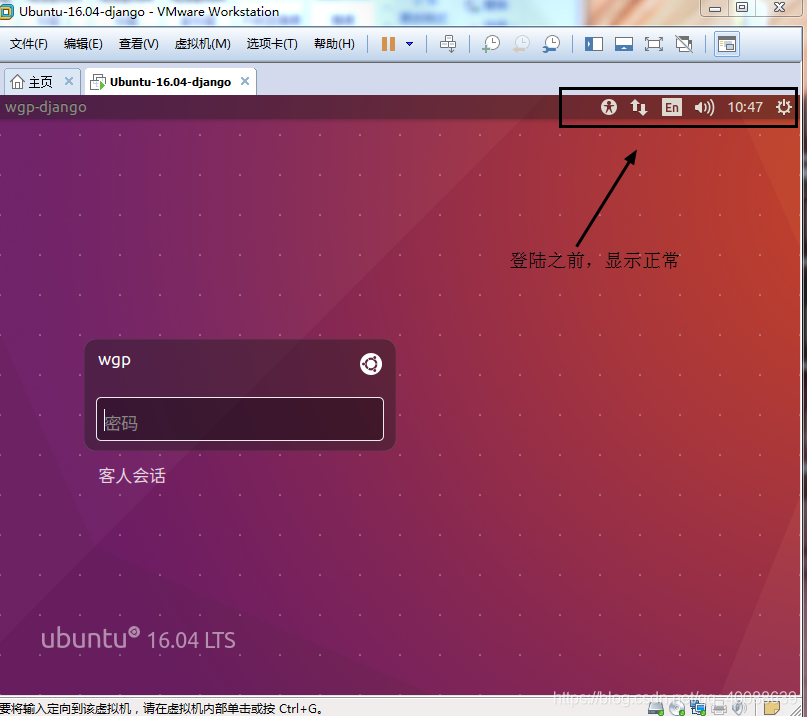Click the CD/DVD drive status icon

[x=677, y=709]
